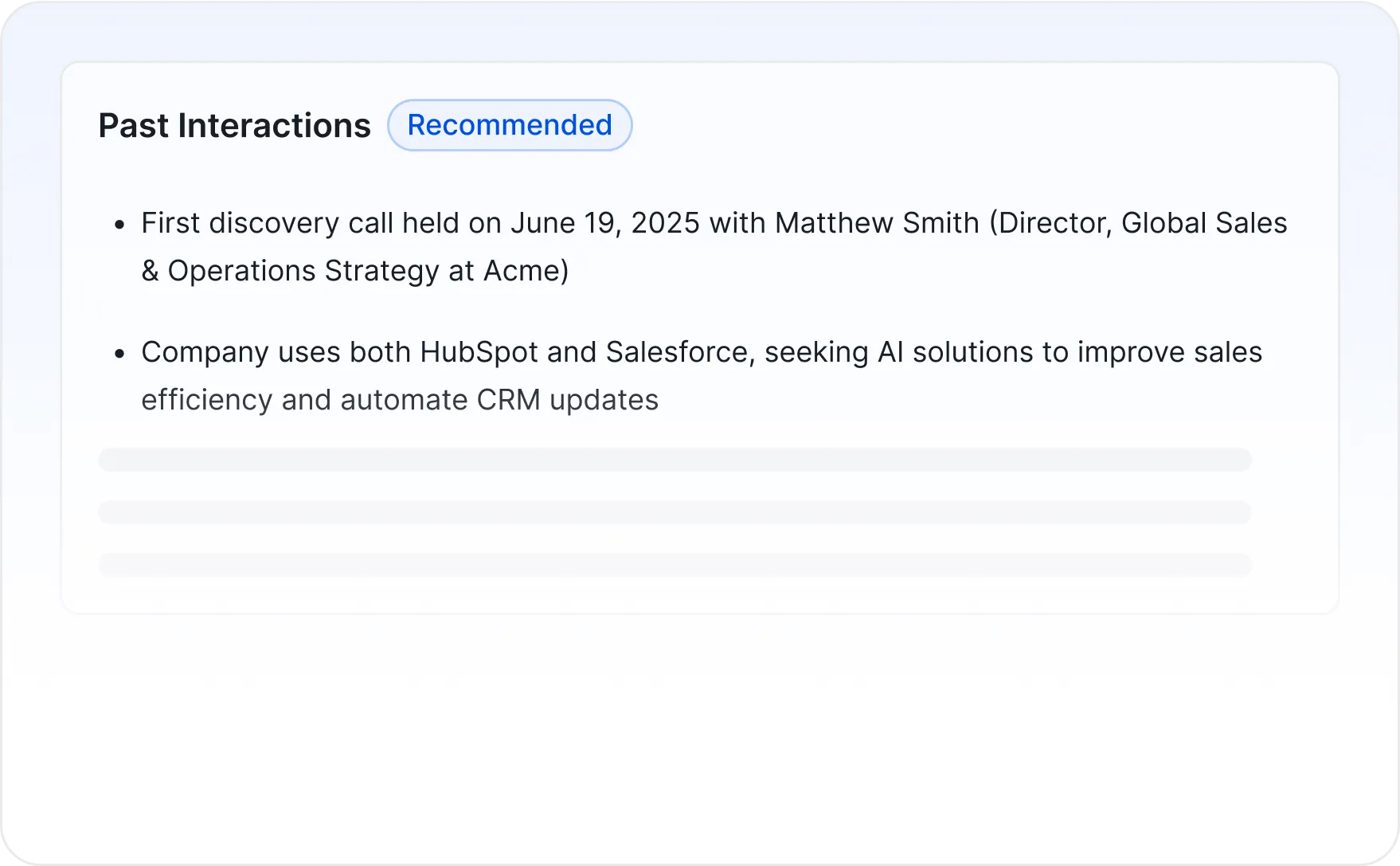Click the Recommended badge

click(x=510, y=125)
